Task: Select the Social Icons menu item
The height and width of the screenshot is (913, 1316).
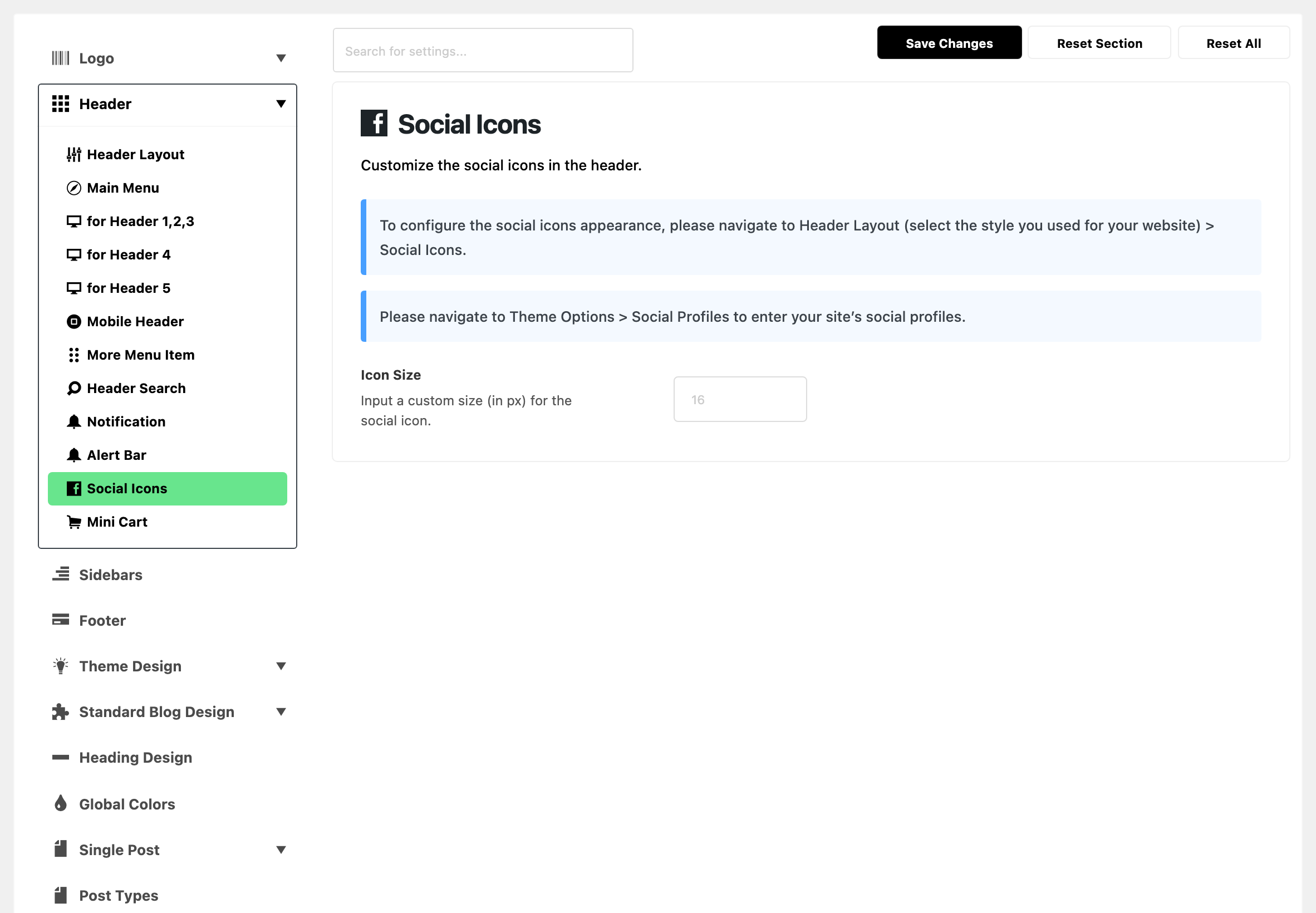Action: [x=167, y=489]
